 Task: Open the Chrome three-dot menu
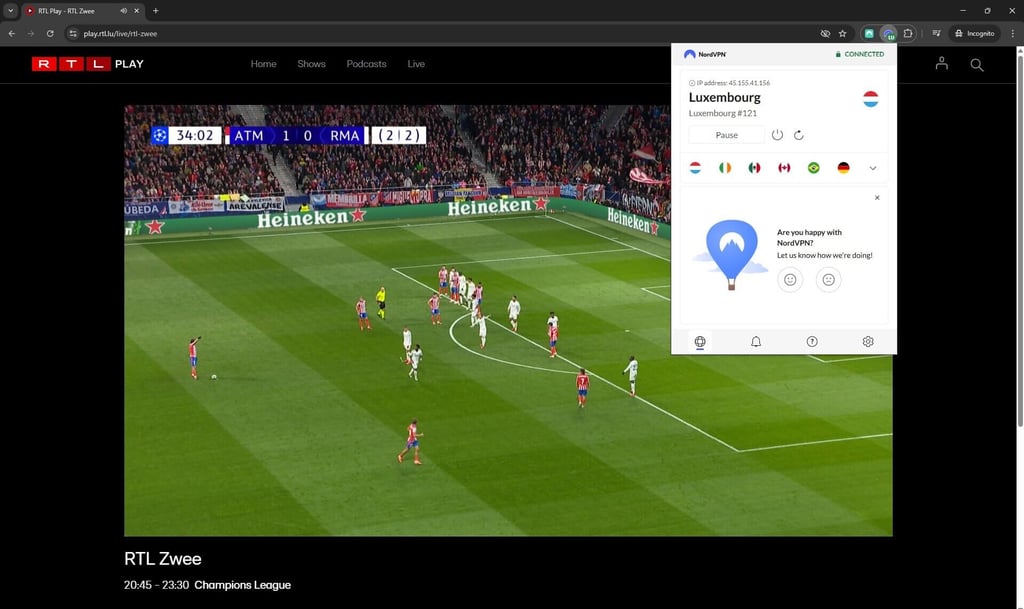coord(1013,33)
